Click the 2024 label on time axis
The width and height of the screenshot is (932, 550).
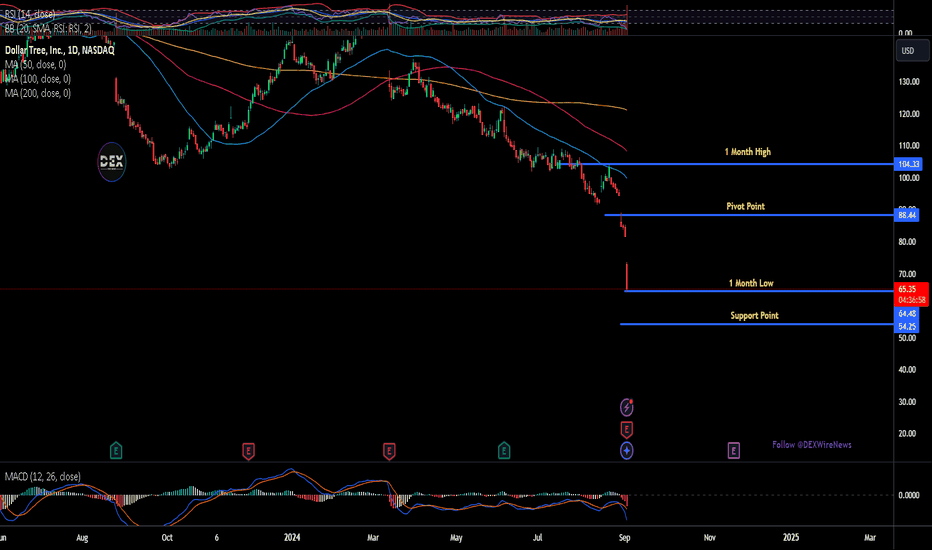click(292, 538)
